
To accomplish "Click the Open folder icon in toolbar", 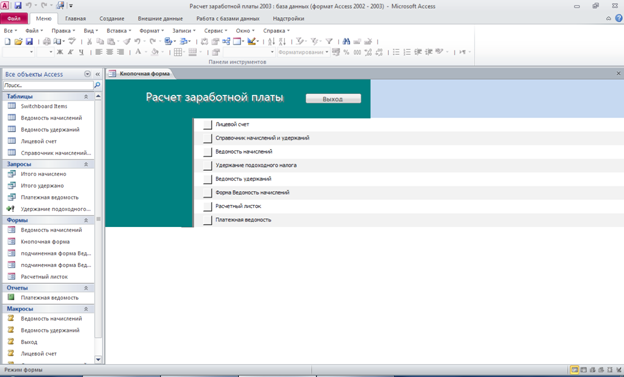I will pos(18,41).
